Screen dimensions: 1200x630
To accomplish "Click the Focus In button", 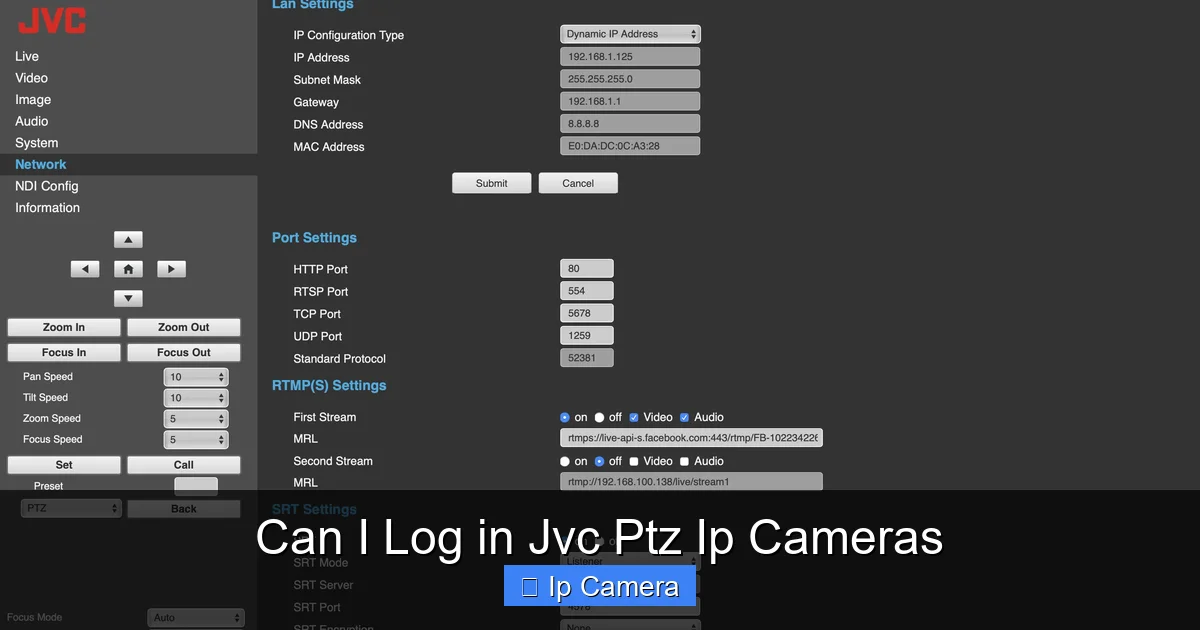I will [64, 352].
